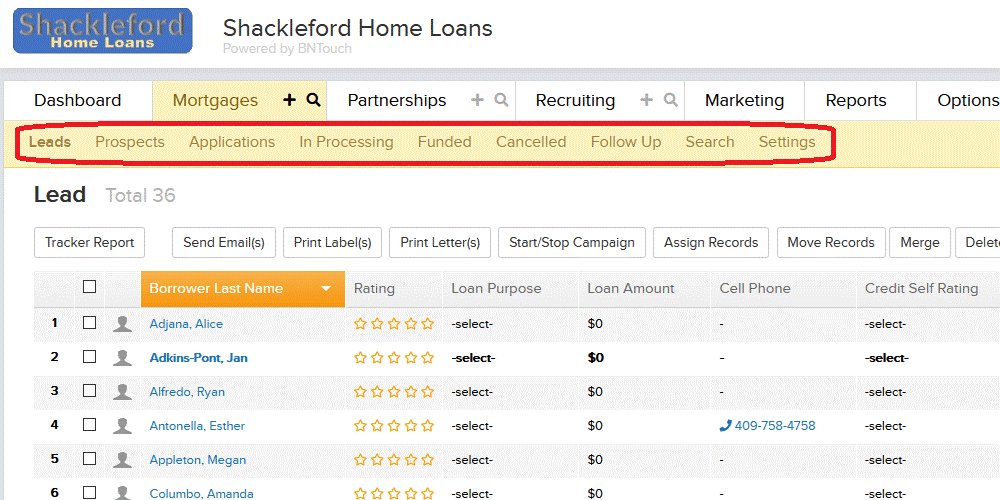Tick the checkbox for Appleton, Megan
Image resolution: width=1000 pixels, height=500 pixels.
click(90, 459)
